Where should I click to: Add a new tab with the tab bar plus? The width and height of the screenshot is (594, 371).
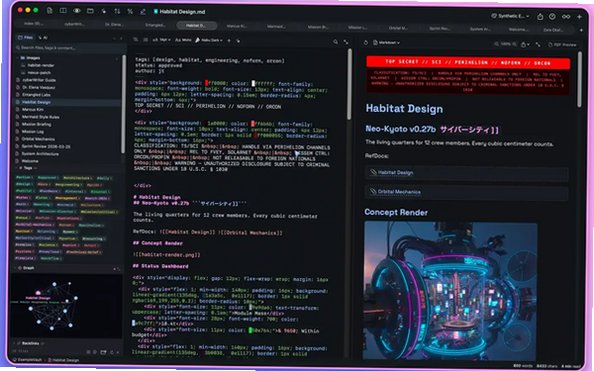tap(581, 30)
